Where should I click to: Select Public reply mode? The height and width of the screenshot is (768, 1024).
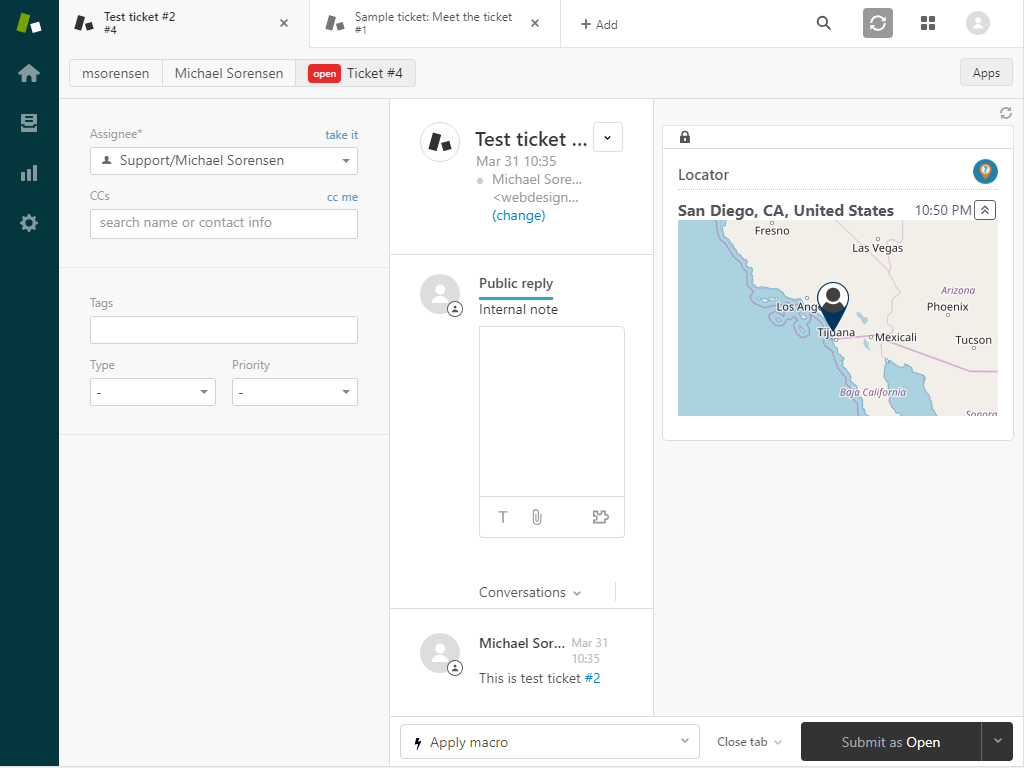click(x=516, y=284)
